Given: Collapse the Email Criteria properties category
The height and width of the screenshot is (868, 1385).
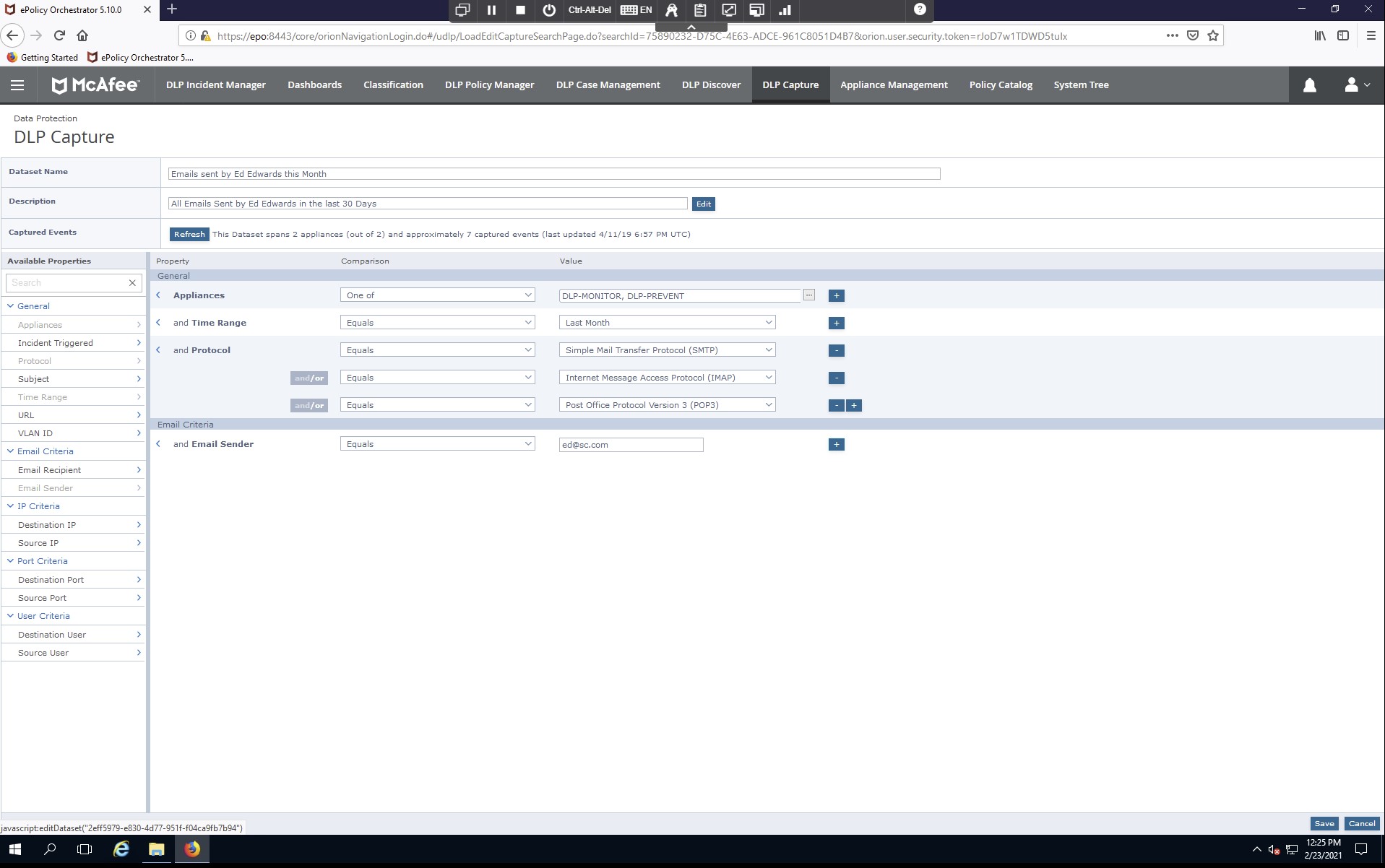Looking at the screenshot, I should (10, 451).
